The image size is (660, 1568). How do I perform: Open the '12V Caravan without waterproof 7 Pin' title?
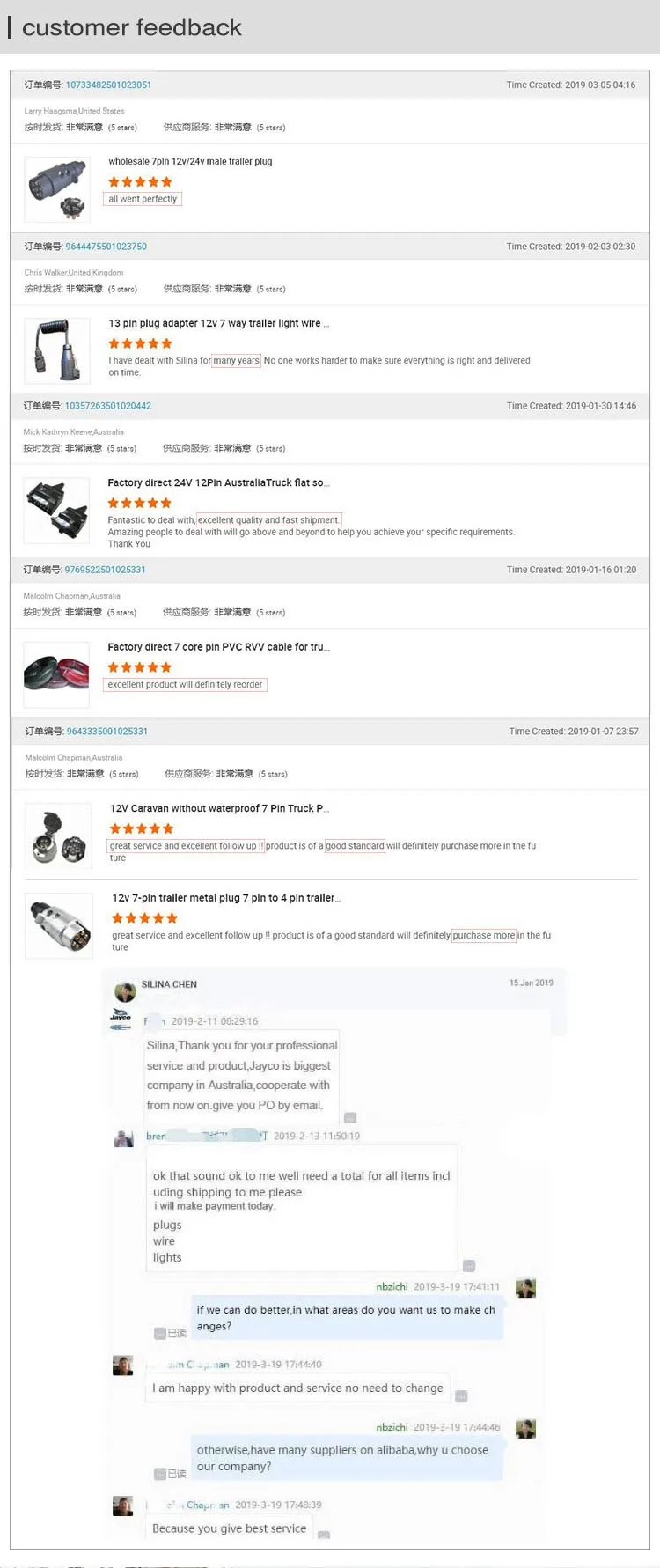click(219, 808)
